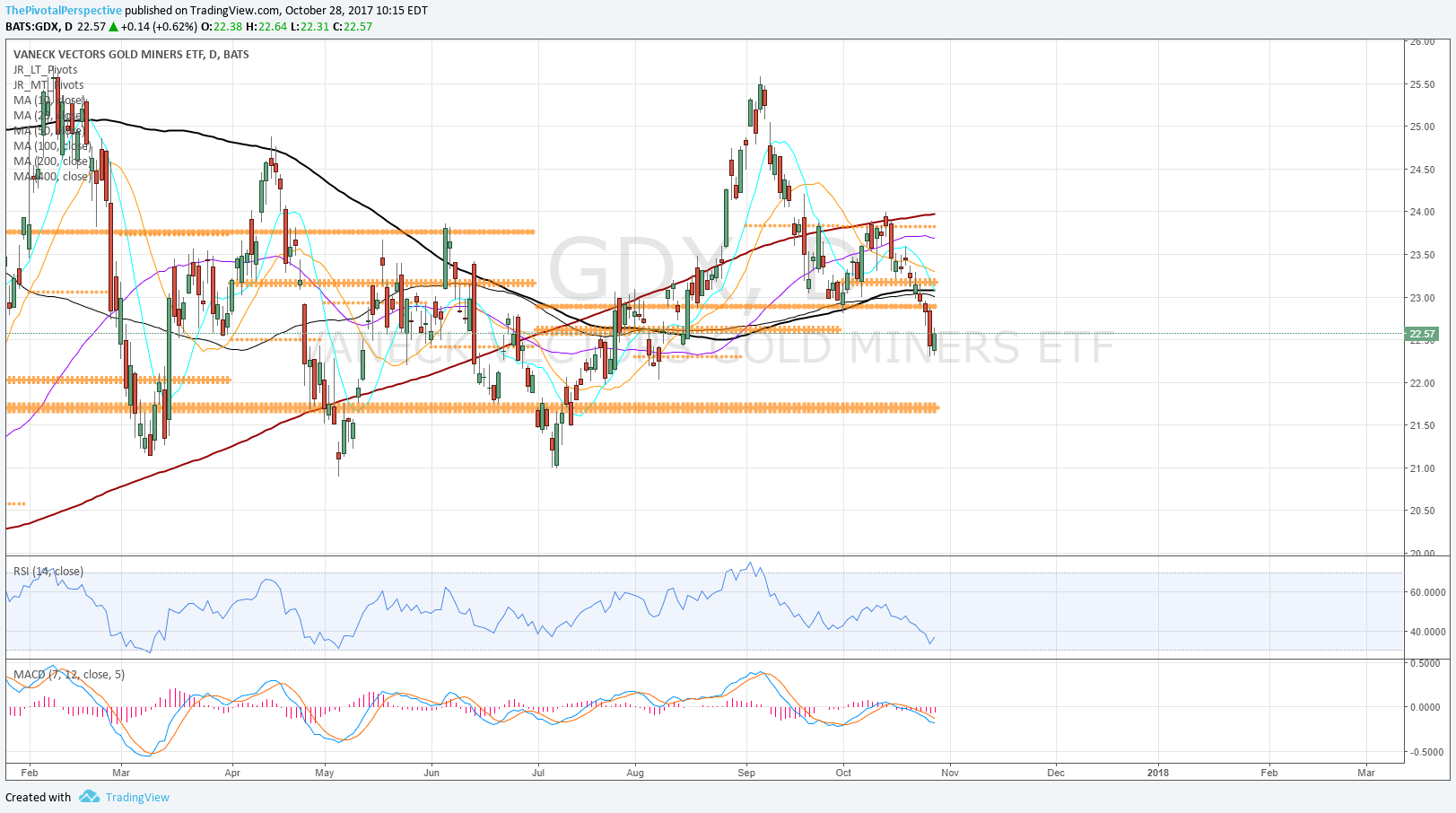
Task: Click the 60.0000 RSI axis label
Action: tap(1426, 592)
